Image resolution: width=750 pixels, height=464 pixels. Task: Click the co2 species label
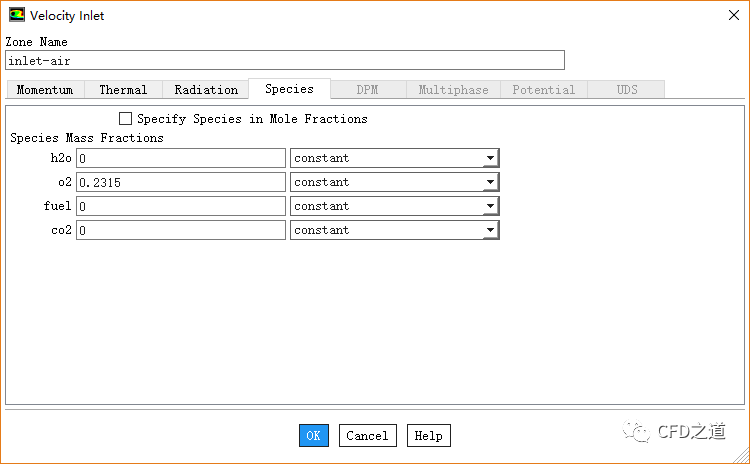[61, 230]
